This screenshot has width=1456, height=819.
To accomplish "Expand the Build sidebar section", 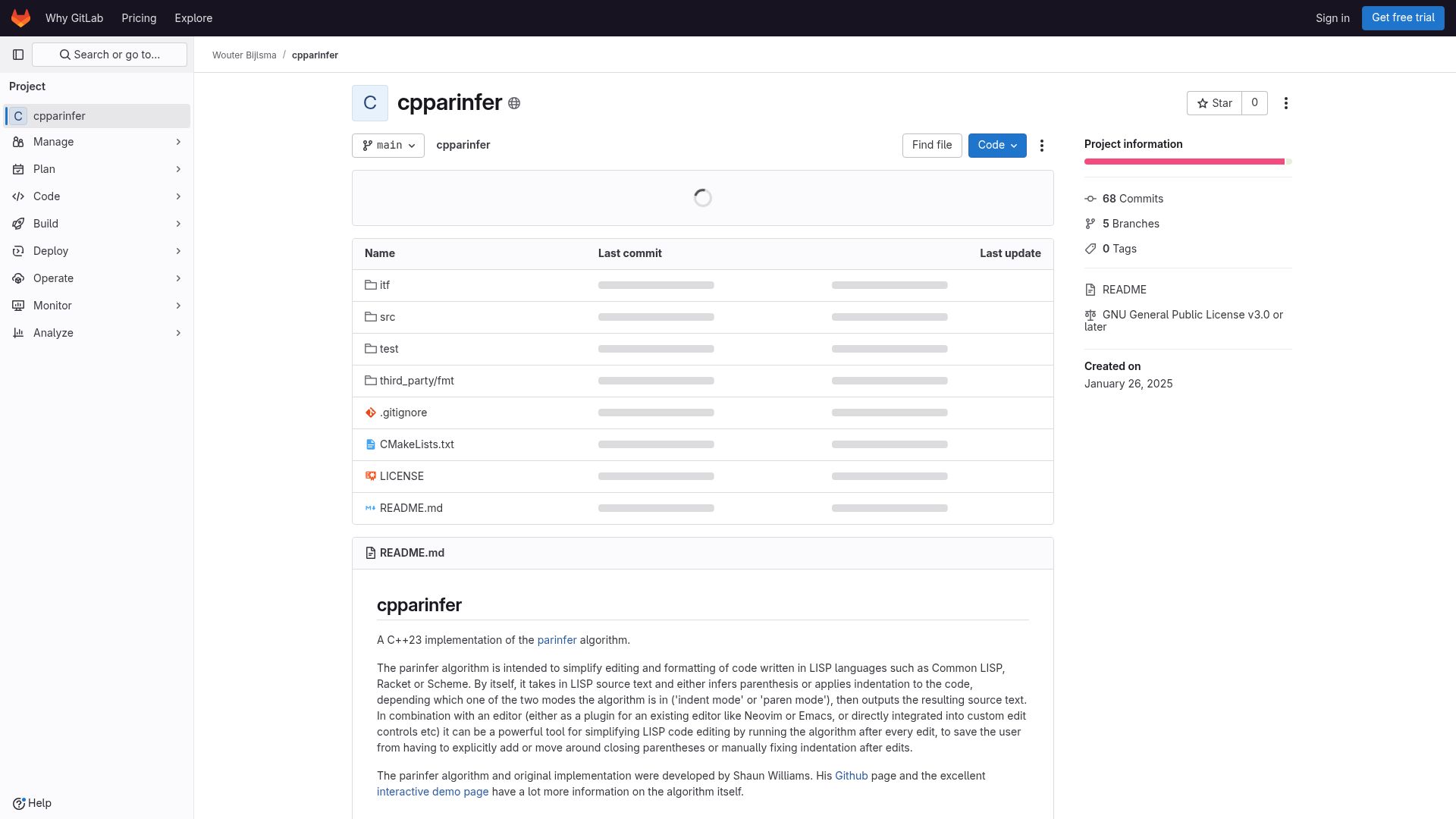I will 97,224.
